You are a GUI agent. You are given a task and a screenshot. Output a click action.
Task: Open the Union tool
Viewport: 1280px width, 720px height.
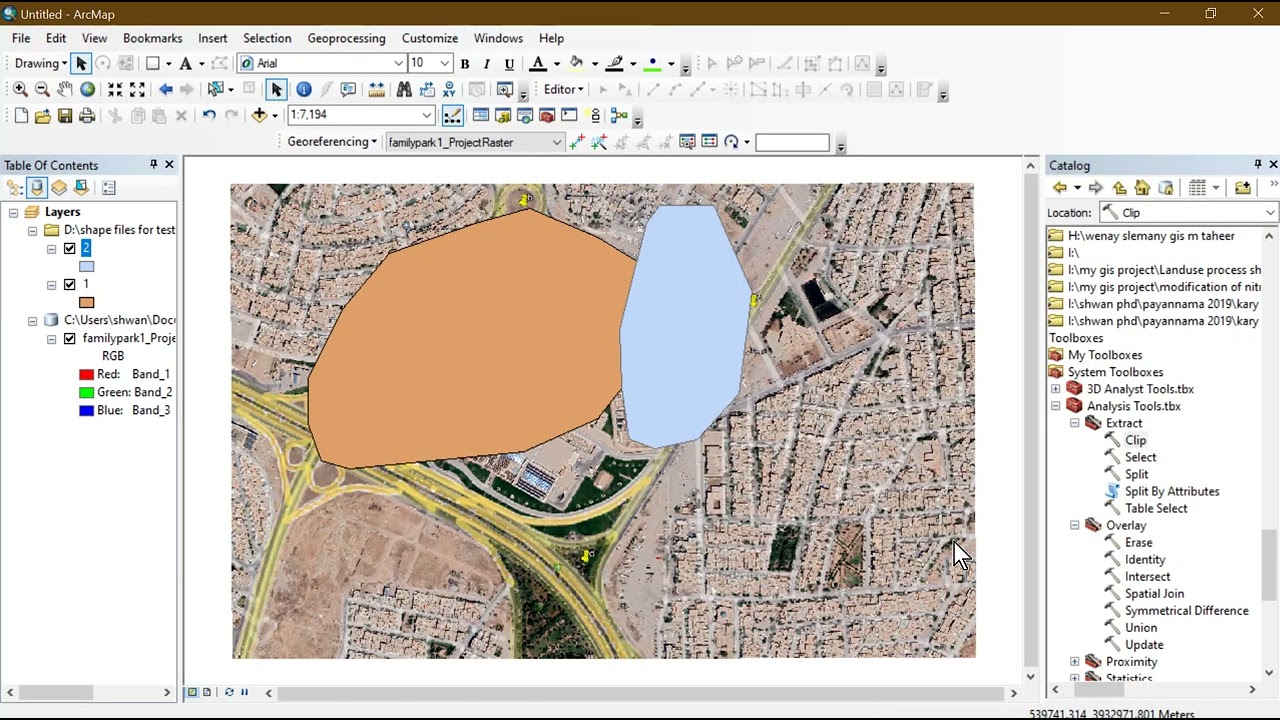(1141, 628)
